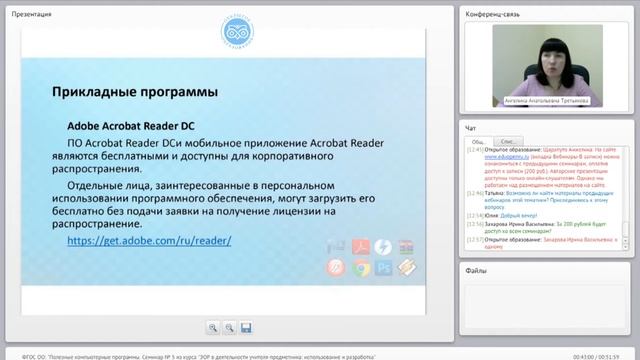Image resolution: width=640 pixels, height=360 pixels.
Task: Click the Google Chrome icon on the slide
Action: click(x=361, y=268)
